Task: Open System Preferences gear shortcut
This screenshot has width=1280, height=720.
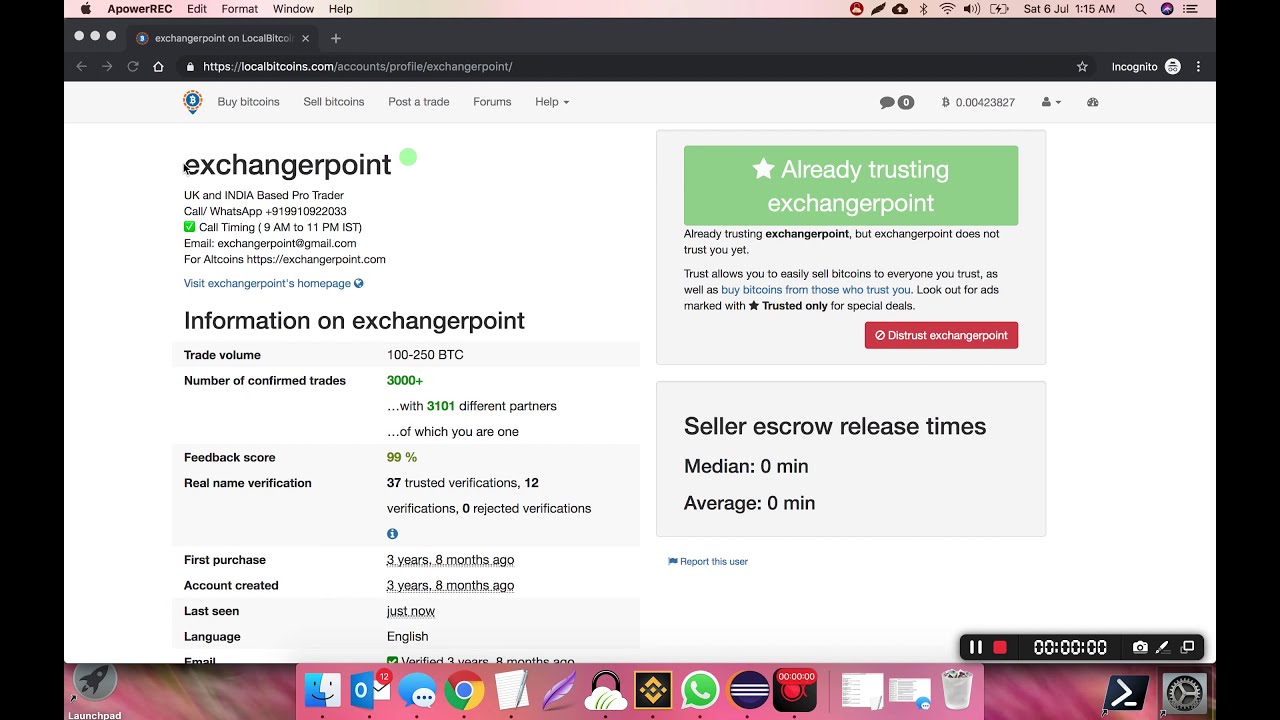Action: pyautogui.click(x=1185, y=692)
